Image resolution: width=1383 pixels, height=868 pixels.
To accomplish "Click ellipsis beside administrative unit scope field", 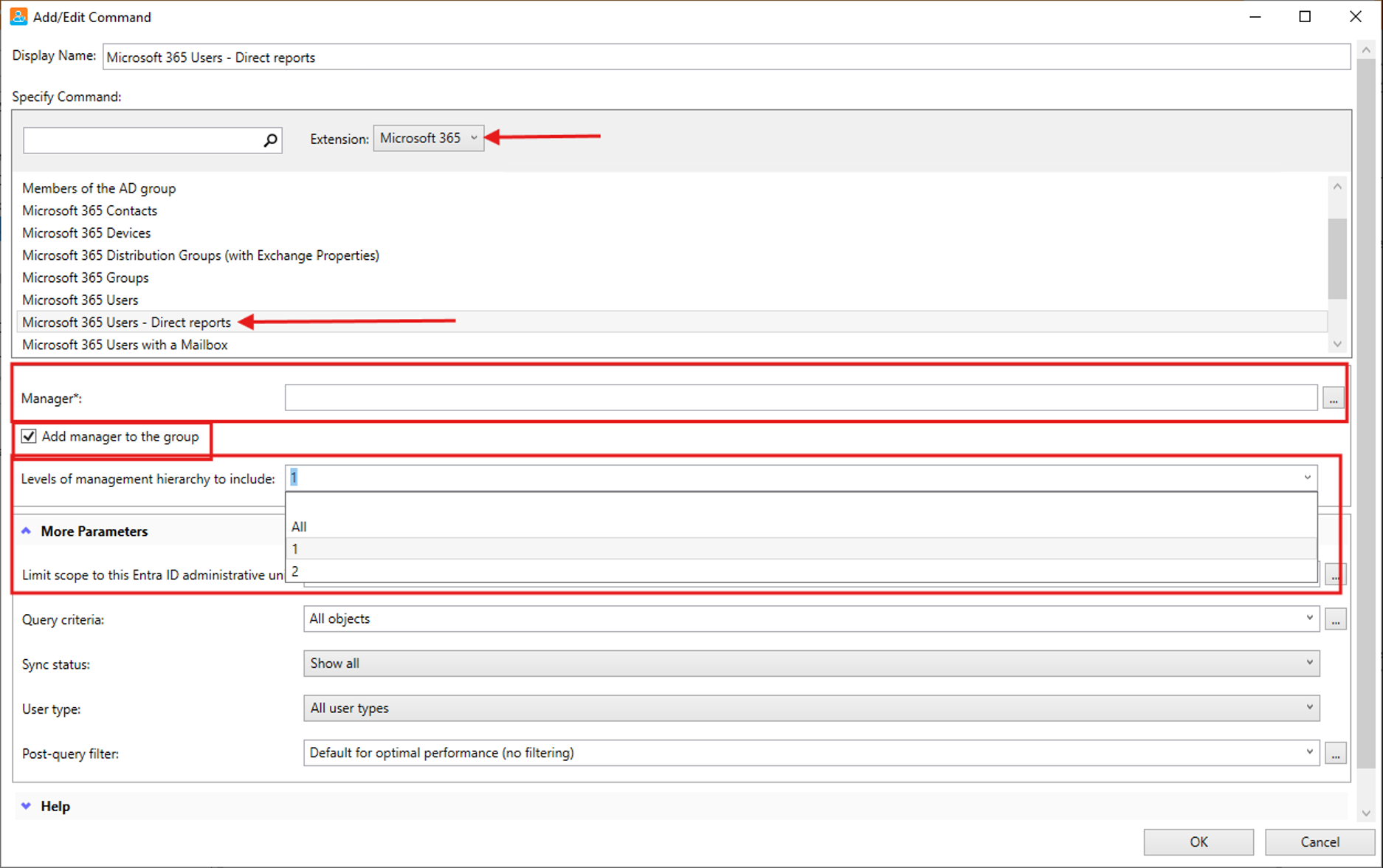I will coord(1335,575).
